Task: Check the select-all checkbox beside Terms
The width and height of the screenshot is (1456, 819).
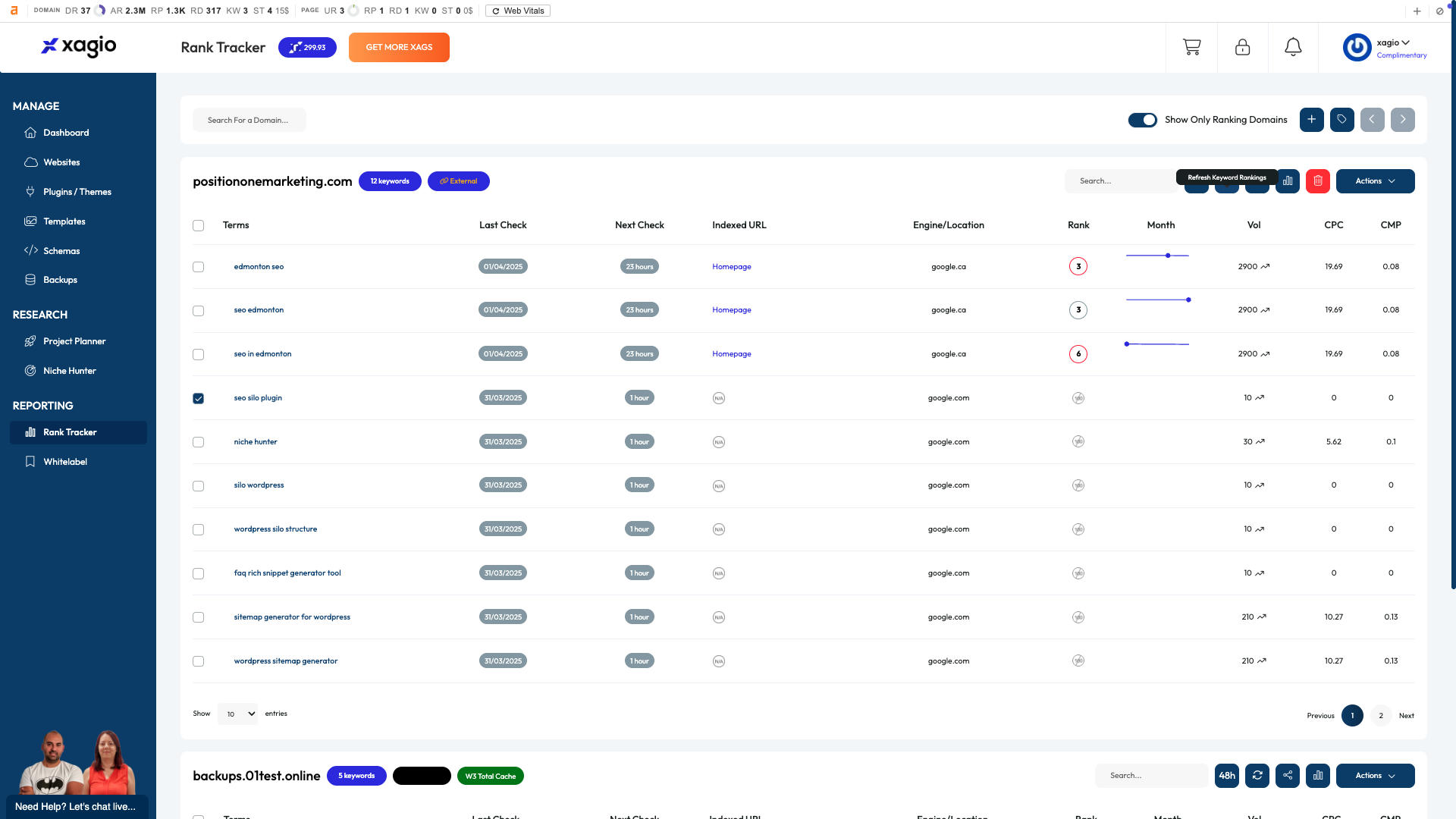Action: pyautogui.click(x=198, y=225)
